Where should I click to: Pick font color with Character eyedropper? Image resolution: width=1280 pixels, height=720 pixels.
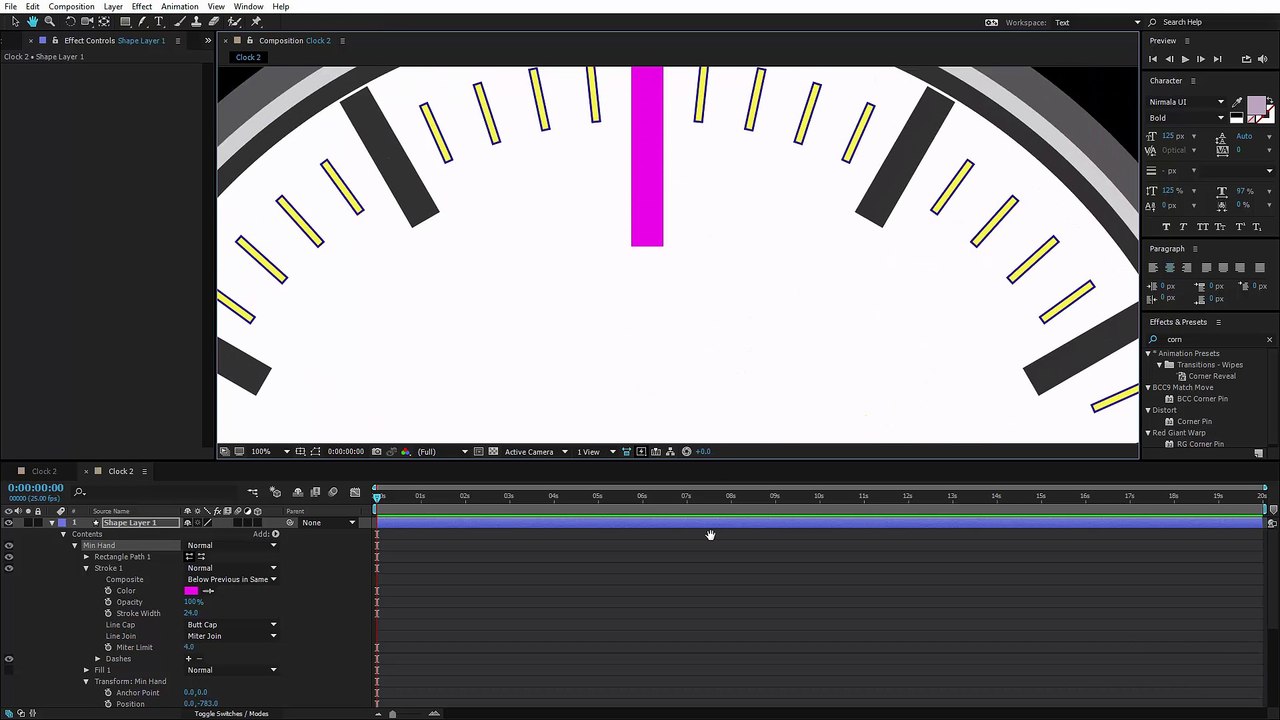point(1238,102)
